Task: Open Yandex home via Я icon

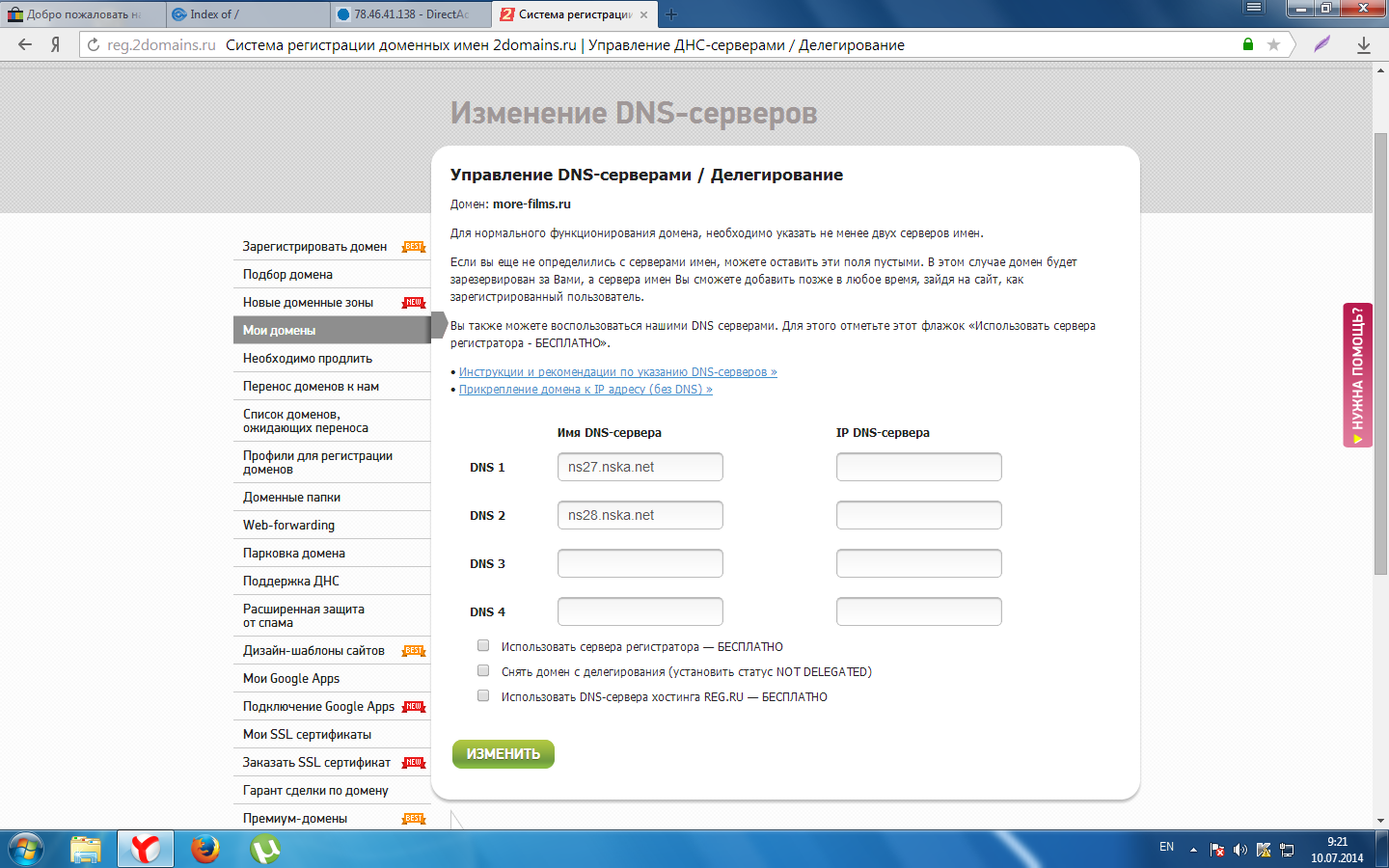Action: [56, 44]
